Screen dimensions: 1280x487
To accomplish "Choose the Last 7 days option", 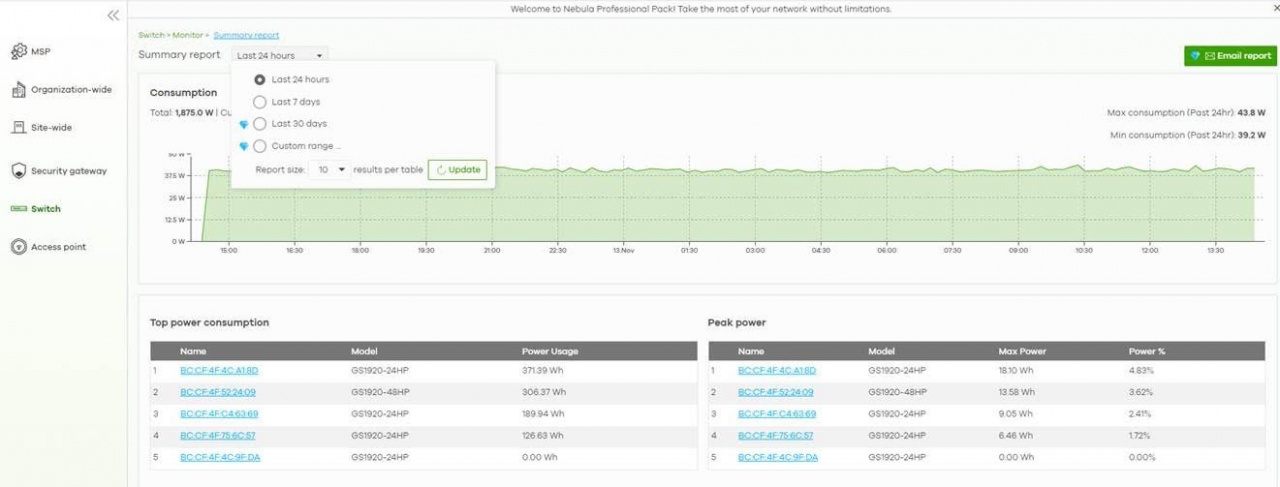I will point(260,101).
